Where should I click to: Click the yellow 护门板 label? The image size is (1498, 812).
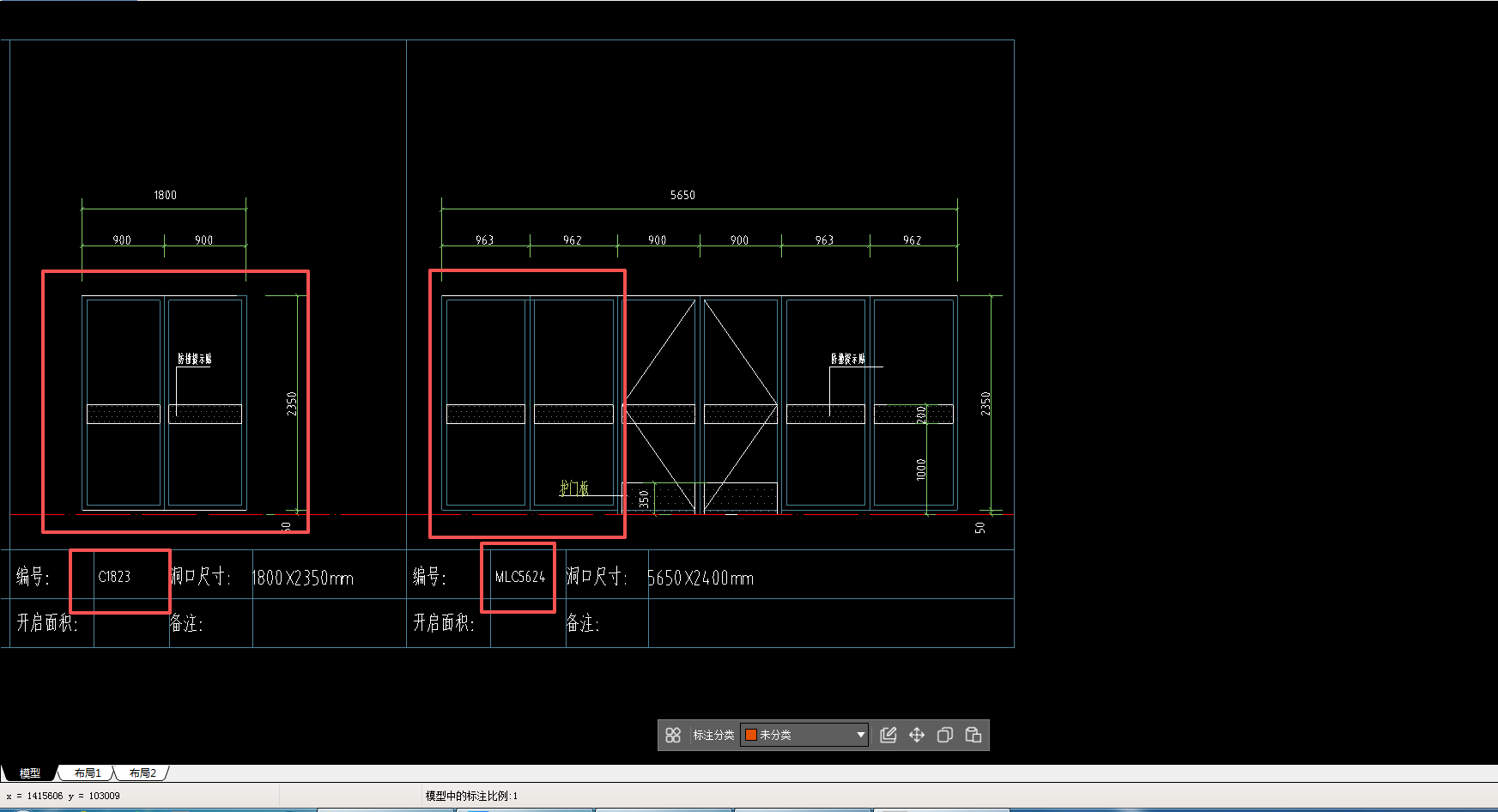click(x=574, y=488)
